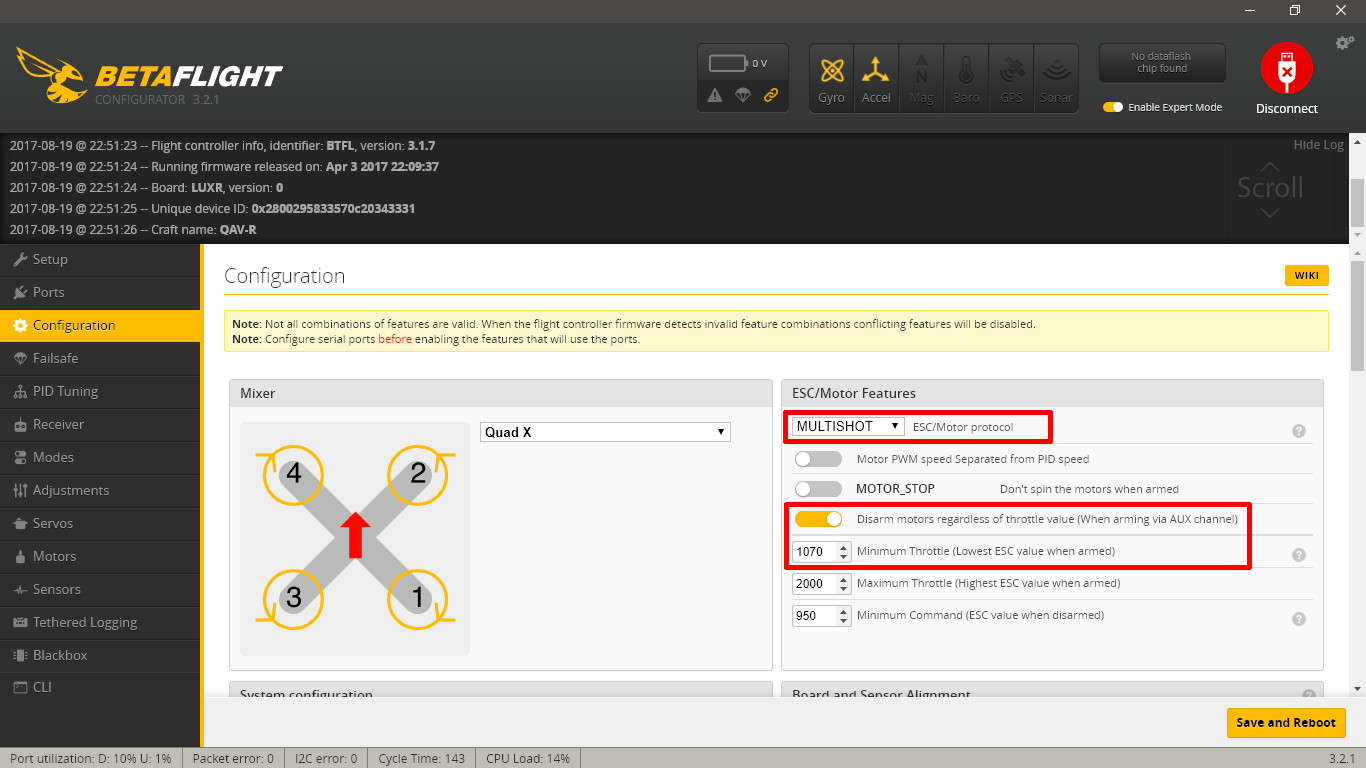1366x768 pixels.
Task: Click the GPS sensor icon
Action: point(1011,79)
